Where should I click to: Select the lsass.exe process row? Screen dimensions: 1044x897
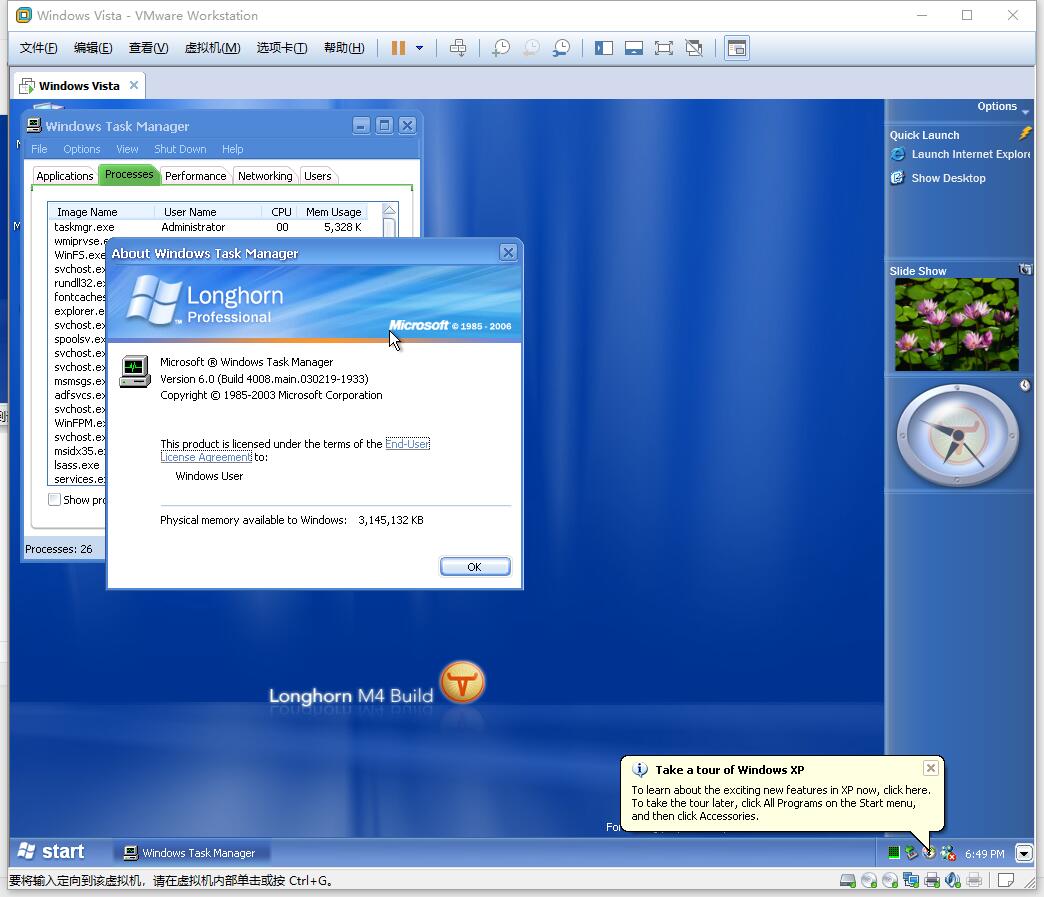pyautogui.click(x=77, y=465)
